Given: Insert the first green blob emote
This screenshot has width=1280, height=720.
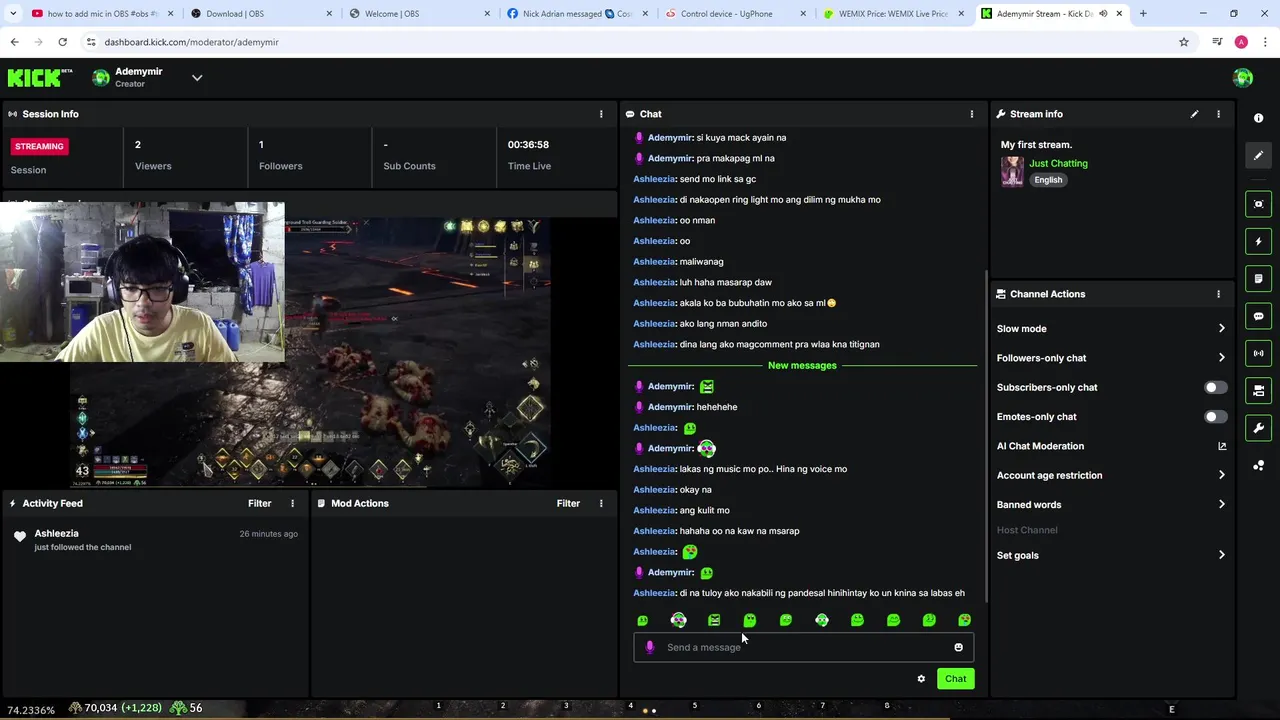Looking at the screenshot, I should click(x=643, y=620).
